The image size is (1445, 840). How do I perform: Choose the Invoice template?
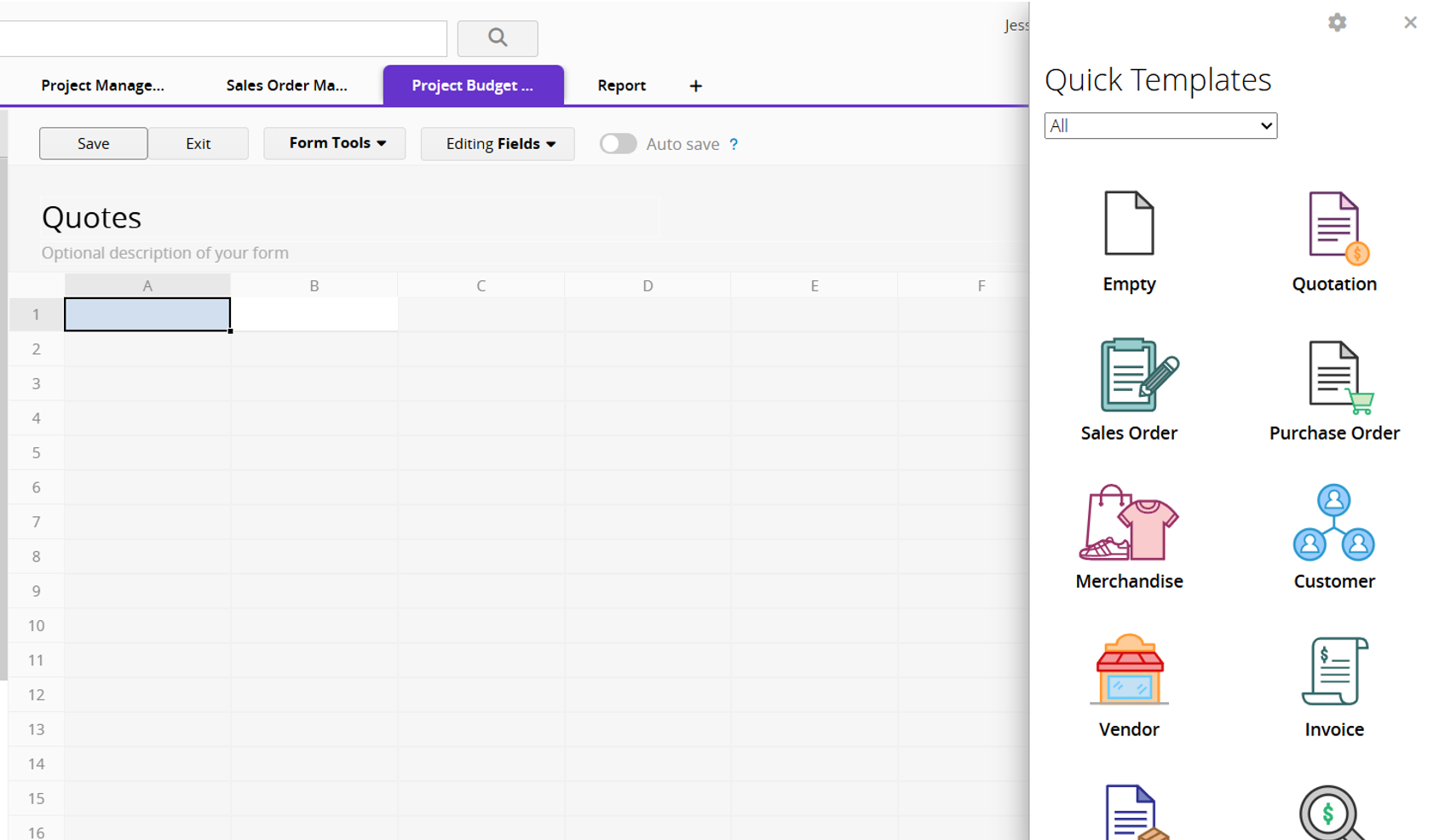point(1333,672)
